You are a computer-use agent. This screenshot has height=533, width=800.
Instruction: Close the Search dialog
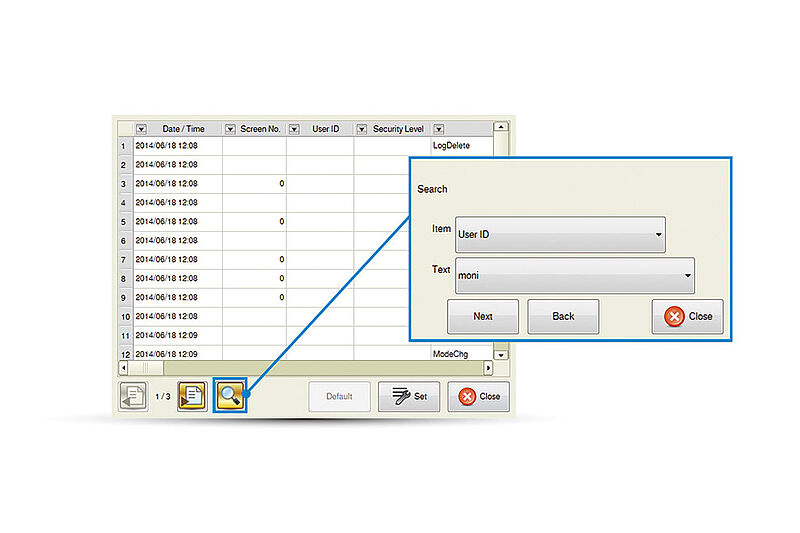687,316
